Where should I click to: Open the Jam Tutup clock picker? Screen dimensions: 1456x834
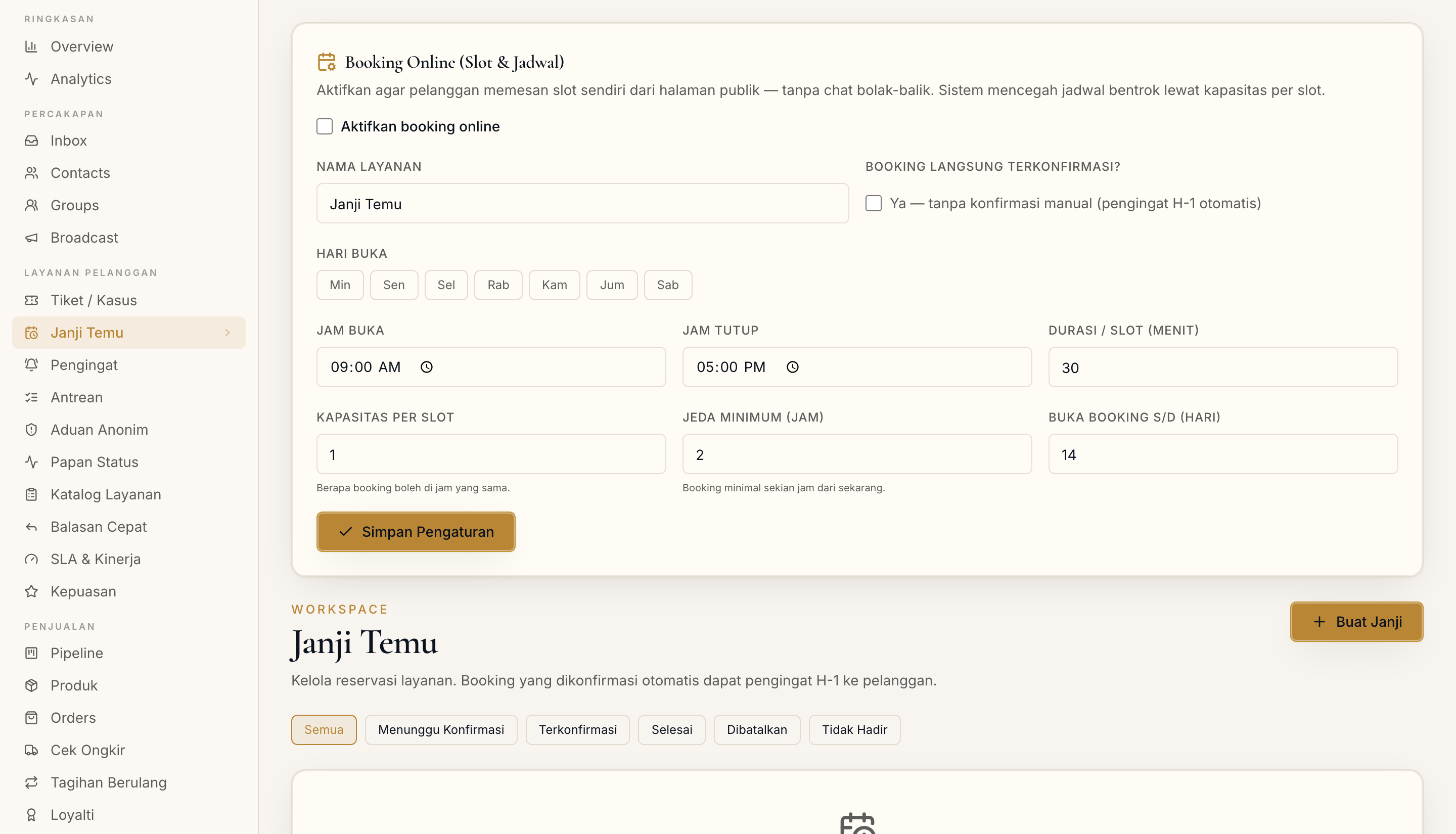(x=793, y=367)
